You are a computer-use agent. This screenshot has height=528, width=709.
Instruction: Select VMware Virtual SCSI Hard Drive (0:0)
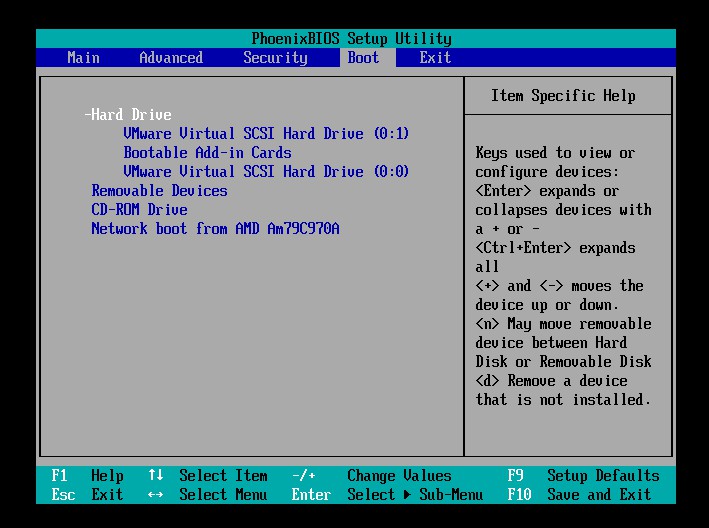[266, 171]
